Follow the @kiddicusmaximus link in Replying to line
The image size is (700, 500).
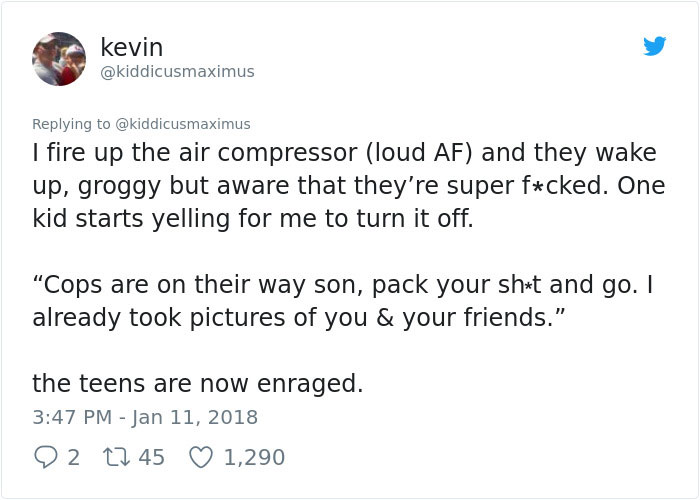click(183, 124)
